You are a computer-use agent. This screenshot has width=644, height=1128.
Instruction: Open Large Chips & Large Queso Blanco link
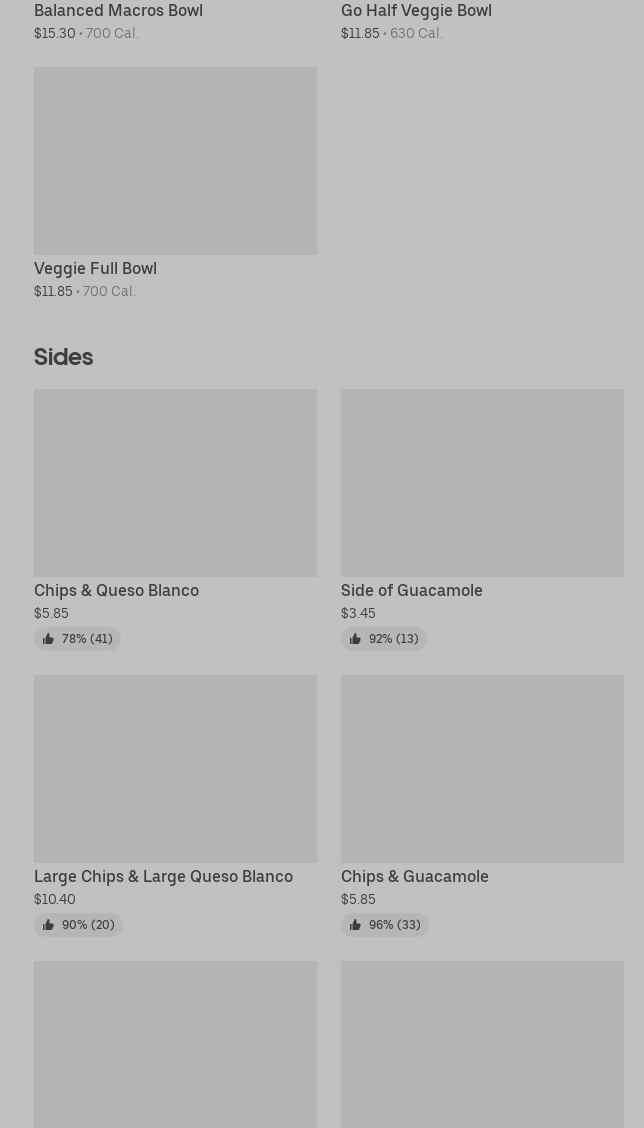[163, 877]
